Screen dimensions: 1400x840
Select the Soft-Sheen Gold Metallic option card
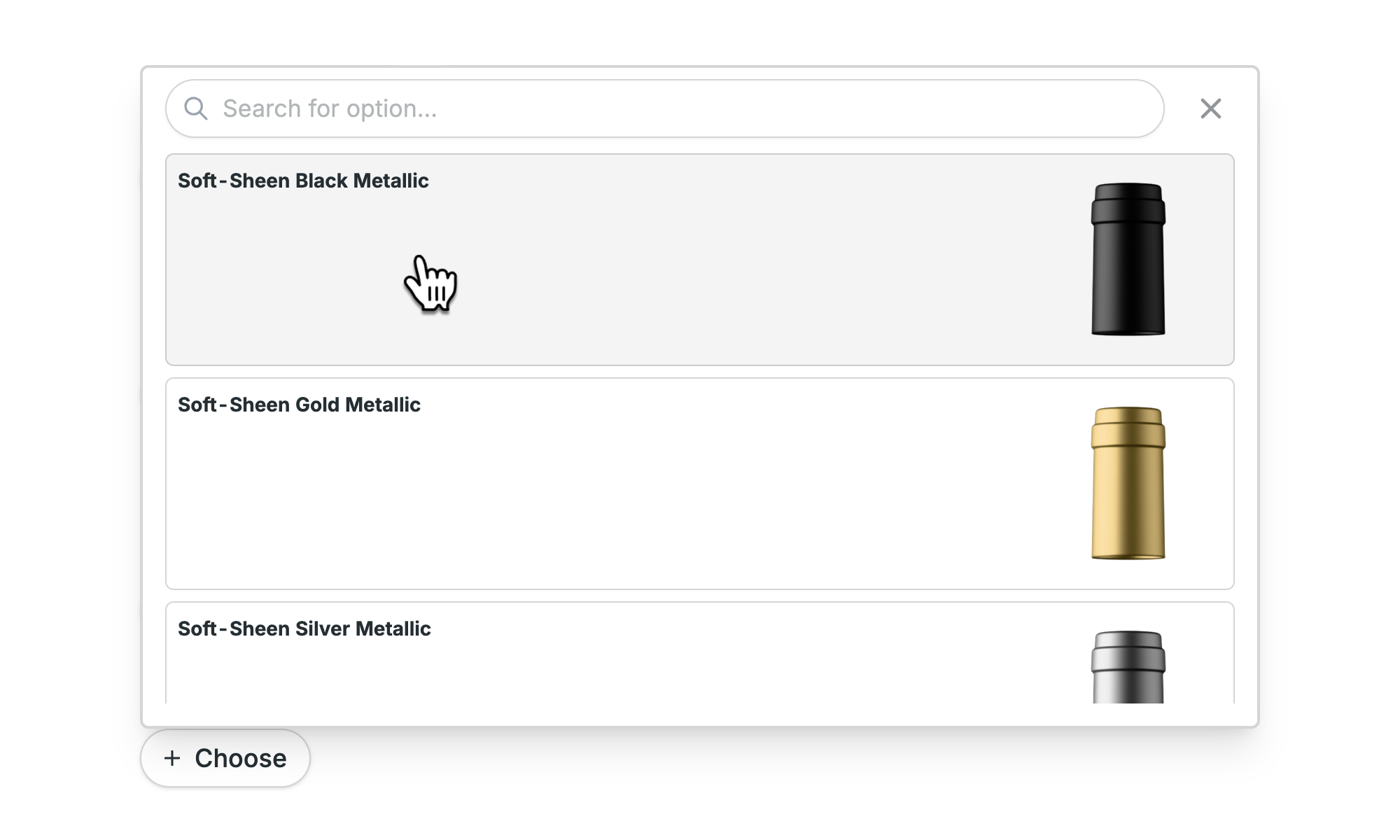click(700, 484)
